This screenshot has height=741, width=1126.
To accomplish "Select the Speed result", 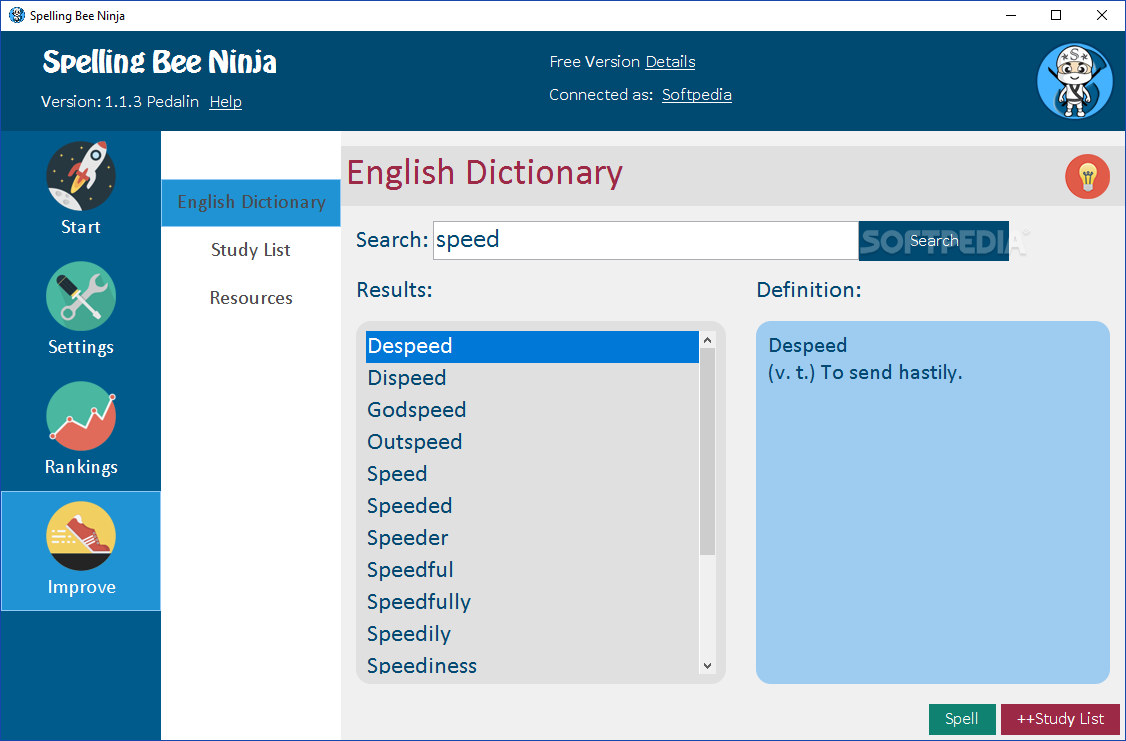I will tap(532, 474).
